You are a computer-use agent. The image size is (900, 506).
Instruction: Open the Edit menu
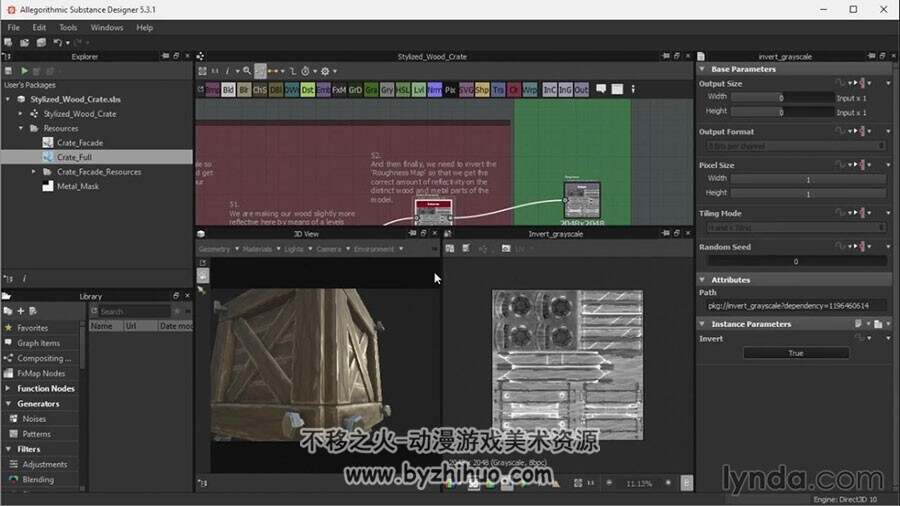click(39, 28)
